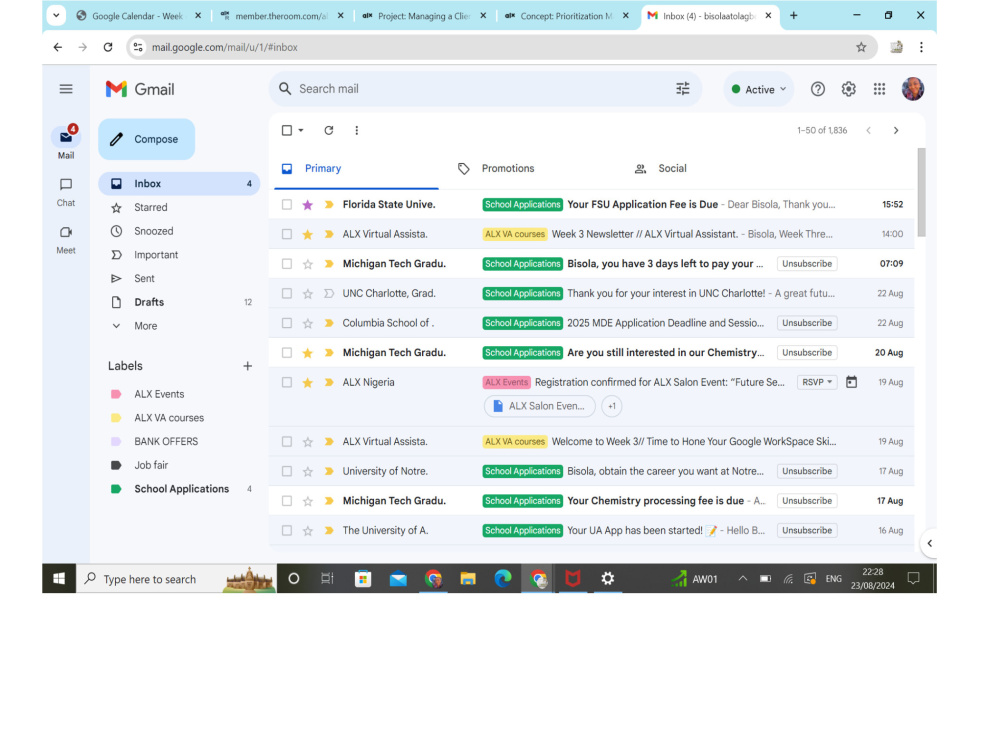Open the Mail app in the taskbar

click(398, 578)
